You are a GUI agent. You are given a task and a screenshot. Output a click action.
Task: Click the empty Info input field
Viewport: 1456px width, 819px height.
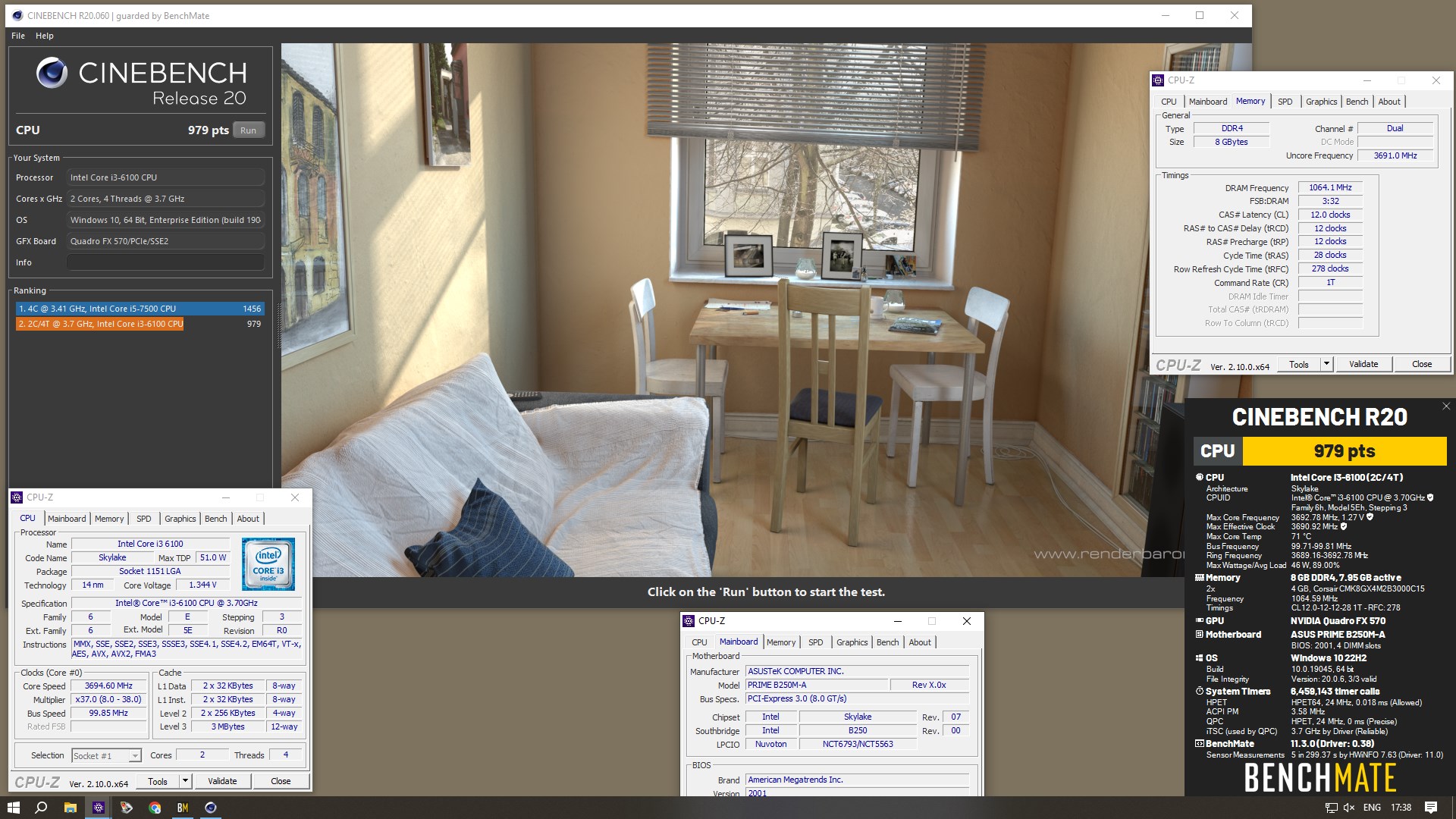165,262
